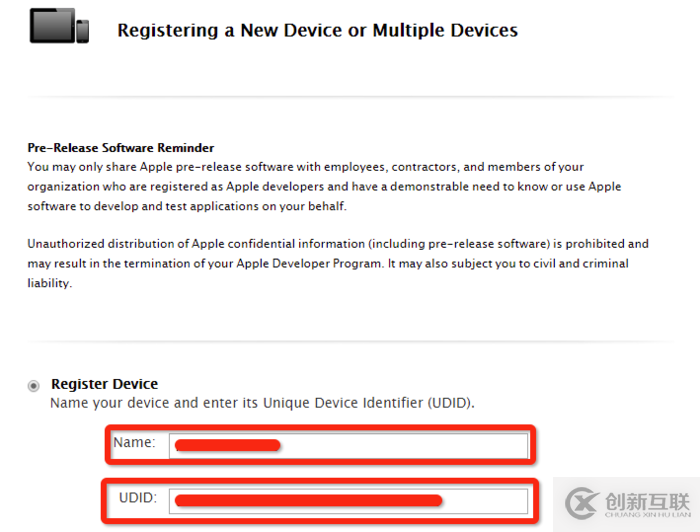Click the redacted value in the Name field

coord(228,445)
